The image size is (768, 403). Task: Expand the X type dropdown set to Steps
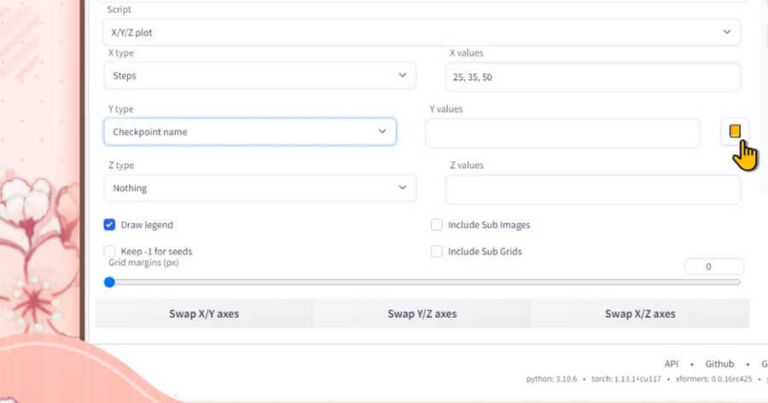coord(260,76)
